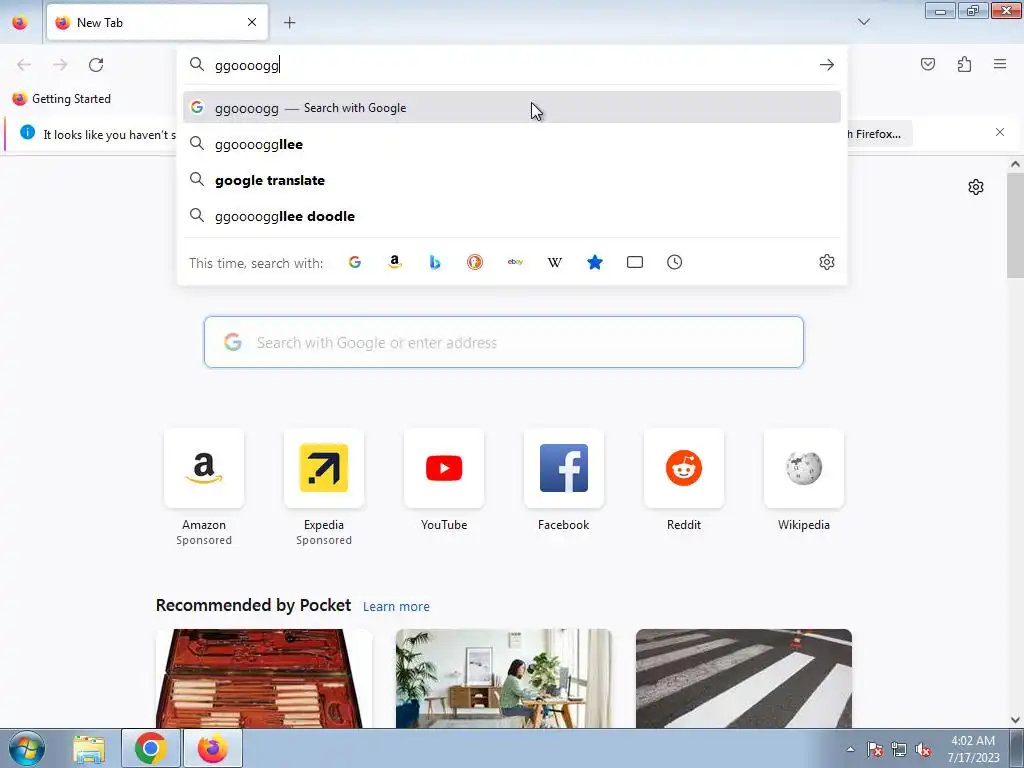Open the Pocket story with woman at desk
This screenshot has width=1024, height=768.
pos(504,679)
